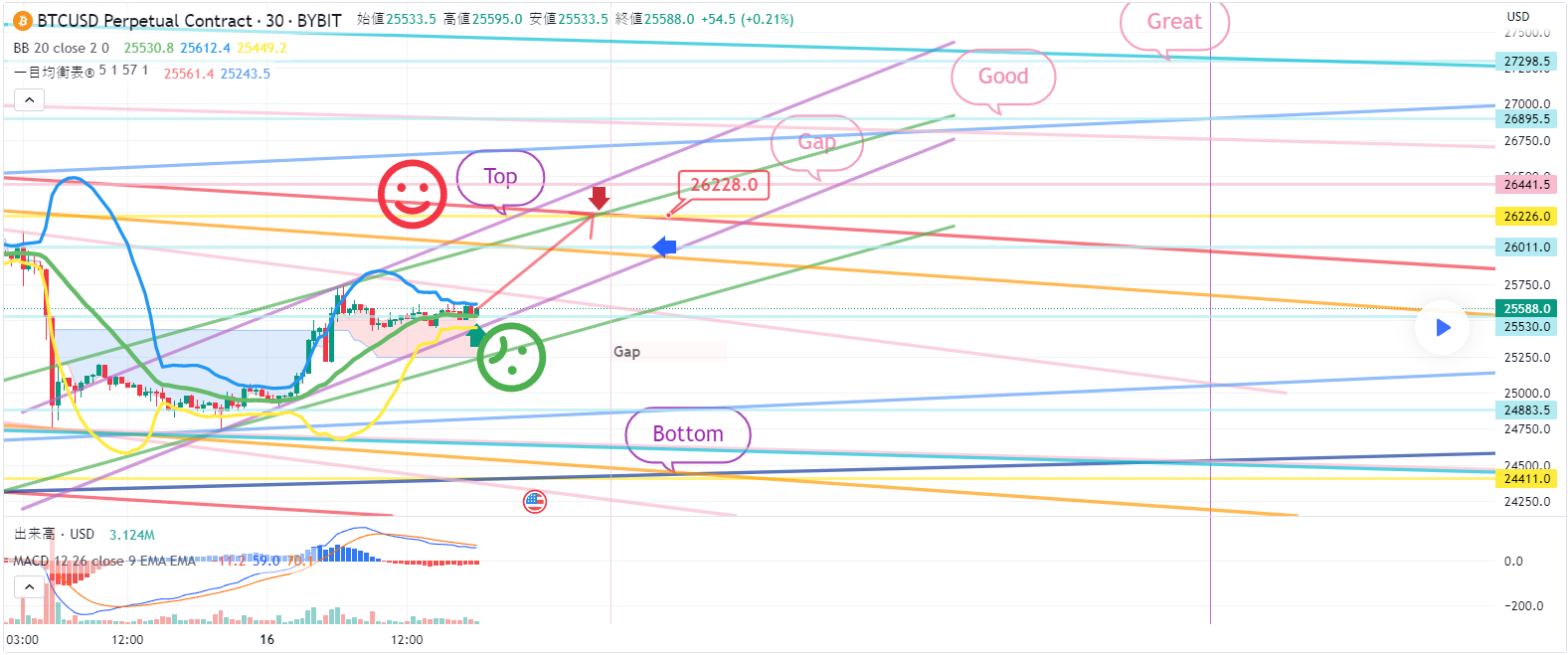Click the purple "Bottom" callout bubble
Screen dimensions: 1568x655
[x=687, y=434]
